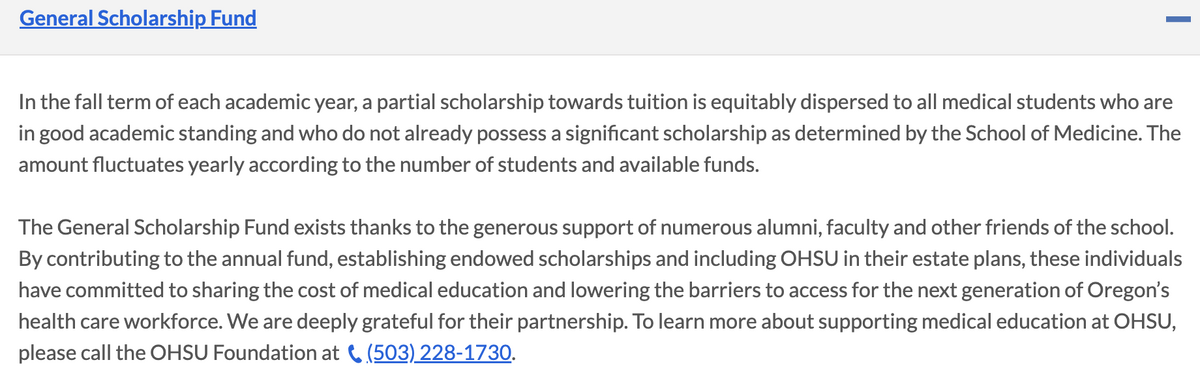Open the General Scholarship Fund link

[138, 19]
